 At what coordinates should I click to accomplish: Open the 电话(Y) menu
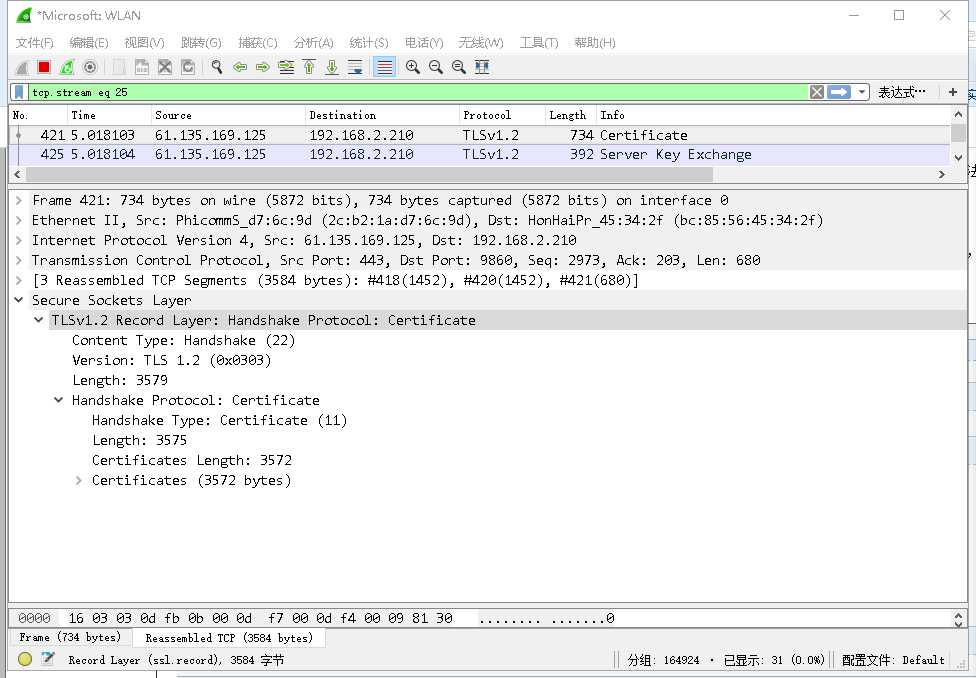[424, 42]
